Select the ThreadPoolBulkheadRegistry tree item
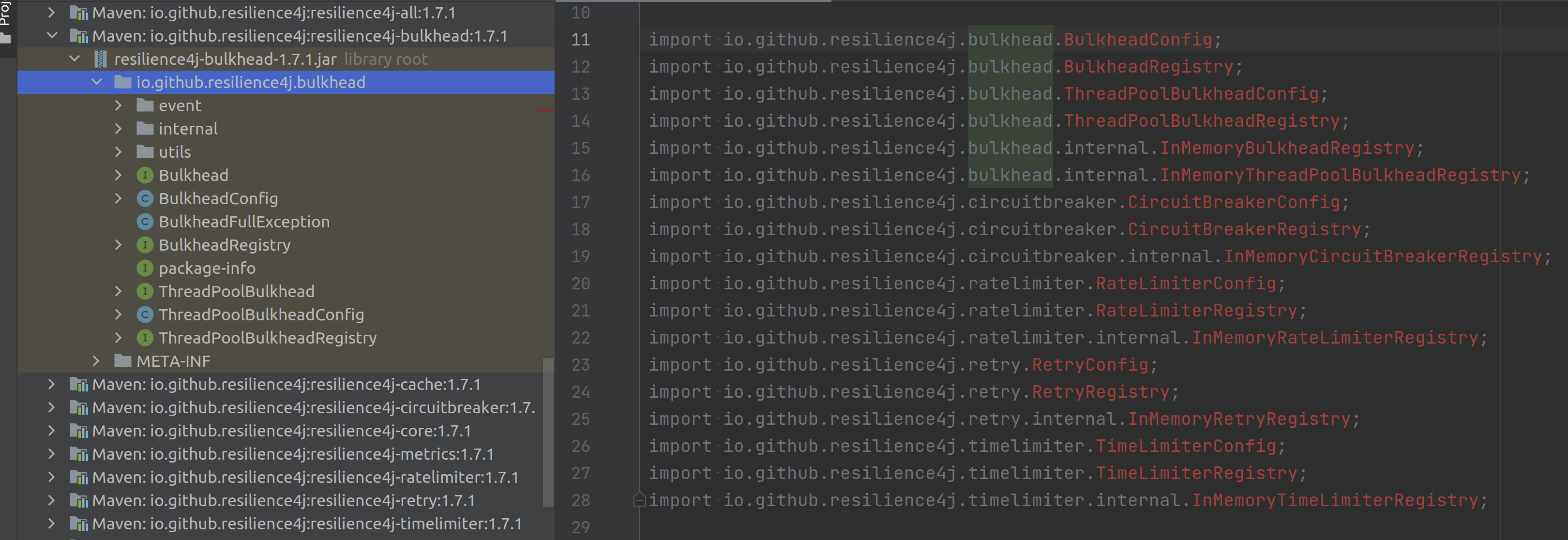The height and width of the screenshot is (540, 1568). [267, 337]
